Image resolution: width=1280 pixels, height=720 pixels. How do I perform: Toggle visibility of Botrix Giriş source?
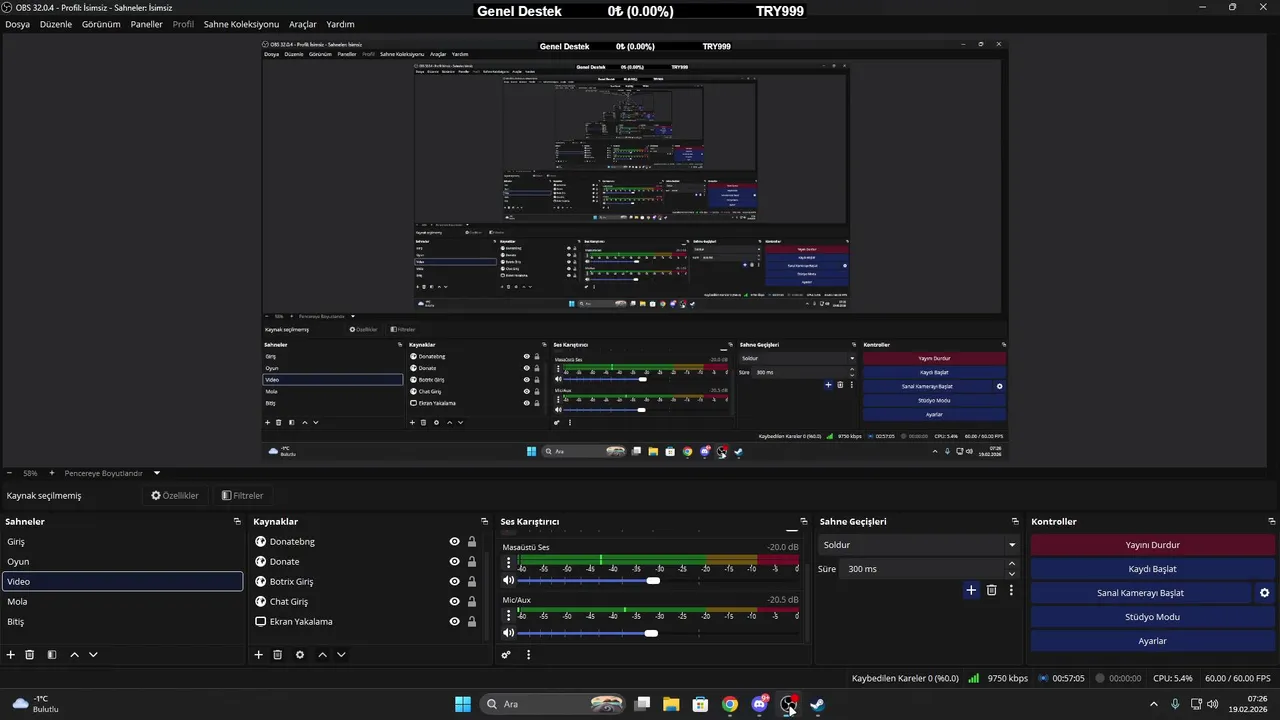click(x=454, y=582)
